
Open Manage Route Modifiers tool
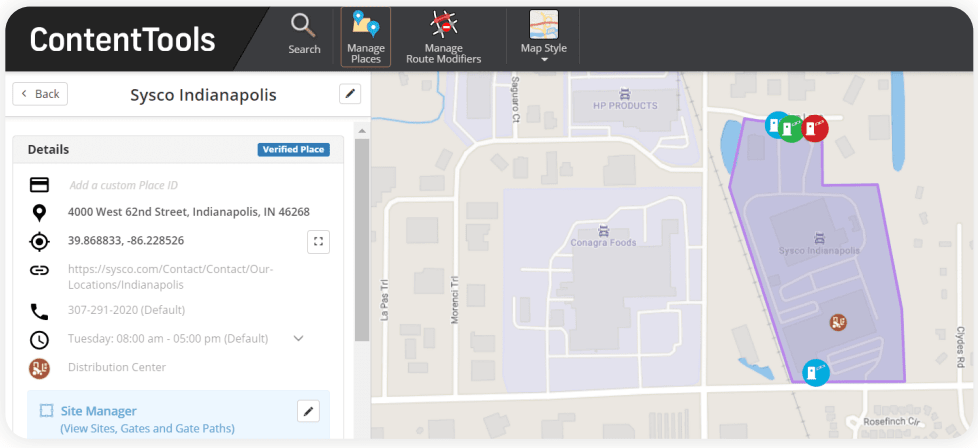(443, 37)
